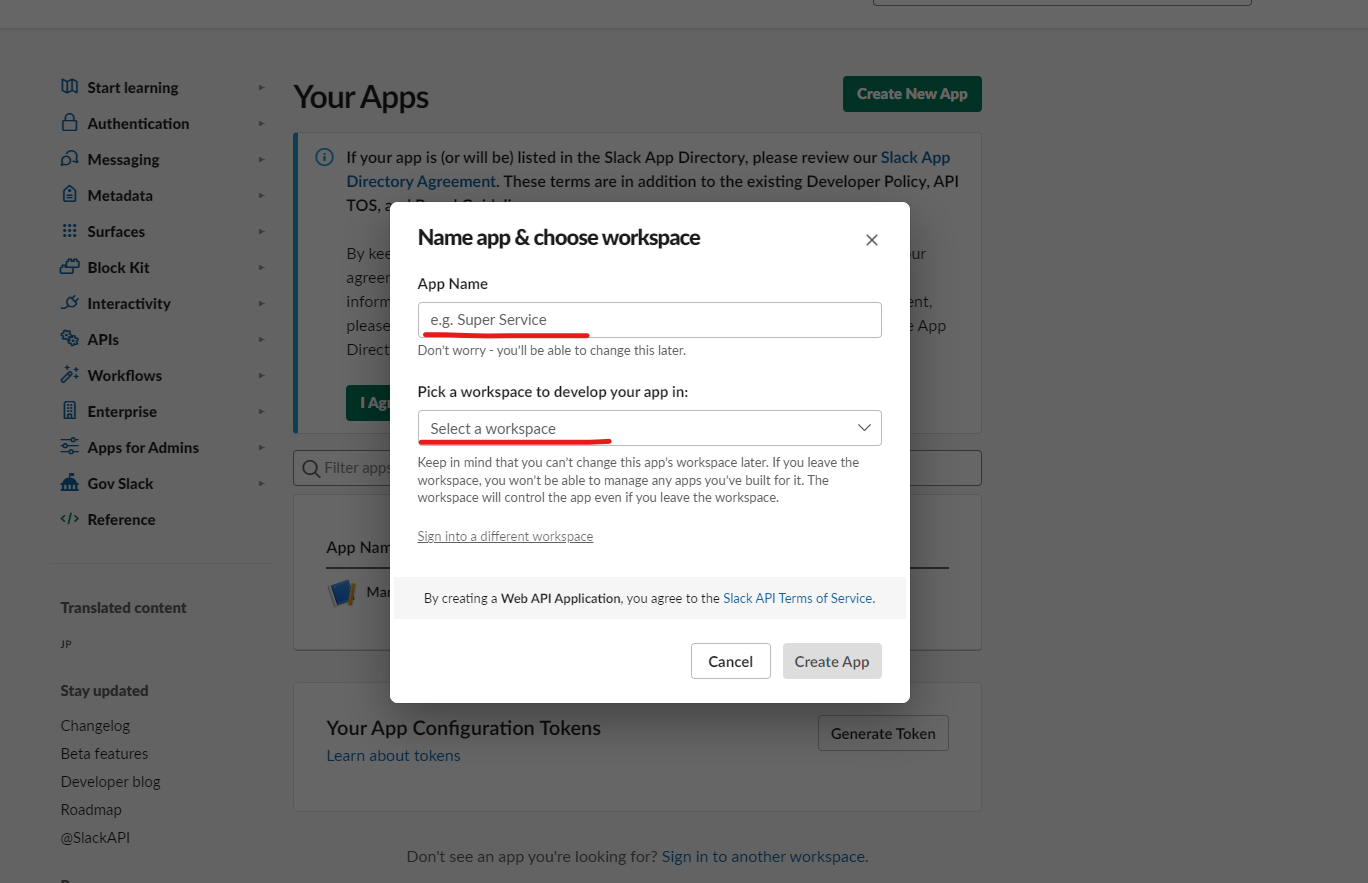Click the Authentication lock icon
The width and height of the screenshot is (1368, 883).
69,123
